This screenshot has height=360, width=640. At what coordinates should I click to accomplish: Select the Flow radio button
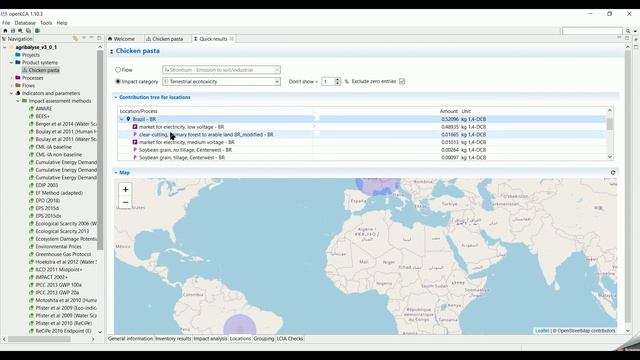(x=118, y=70)
